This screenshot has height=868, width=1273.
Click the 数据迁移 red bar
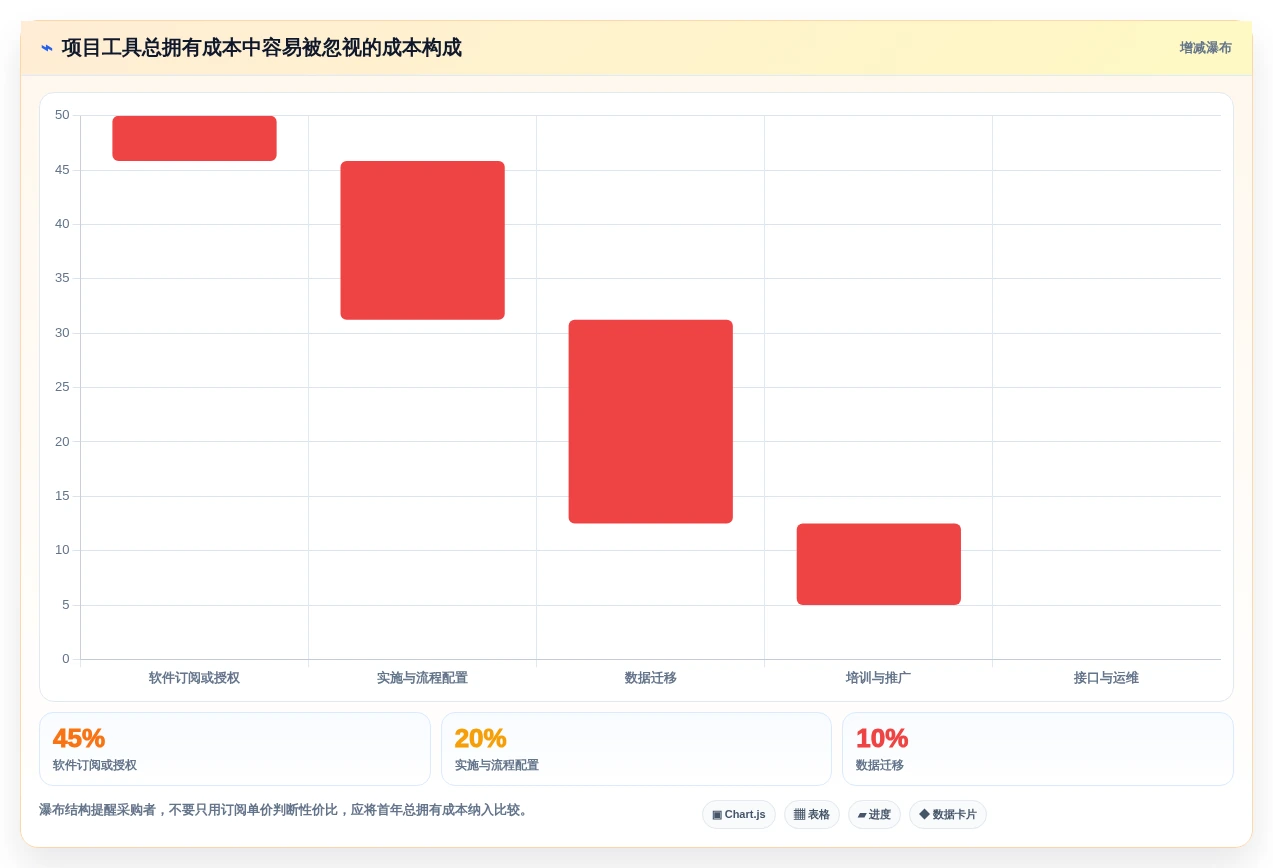pyautogui.click(x=650, y=421)
